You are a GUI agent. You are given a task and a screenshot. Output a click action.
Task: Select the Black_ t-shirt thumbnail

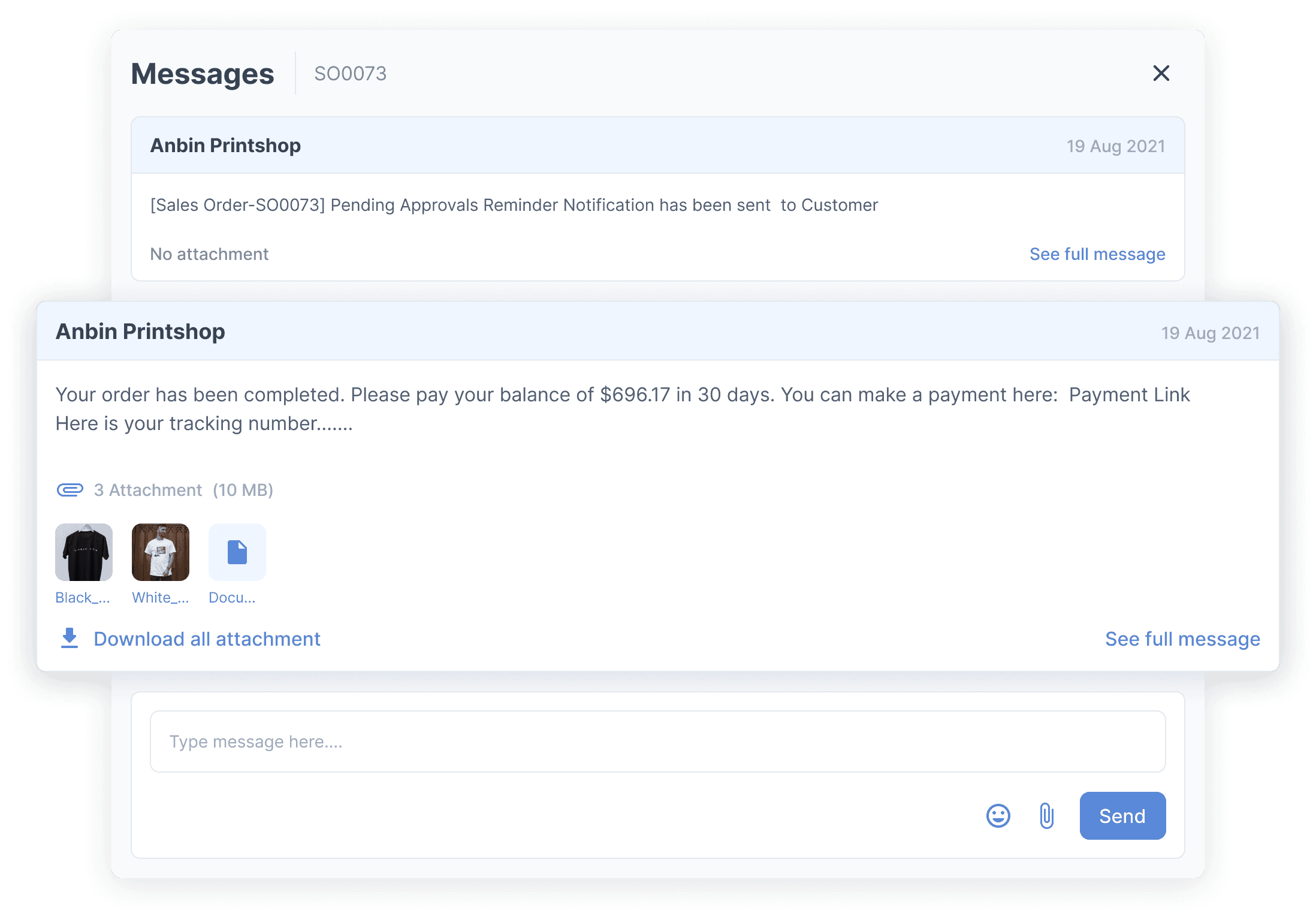(x=83, y=552)
